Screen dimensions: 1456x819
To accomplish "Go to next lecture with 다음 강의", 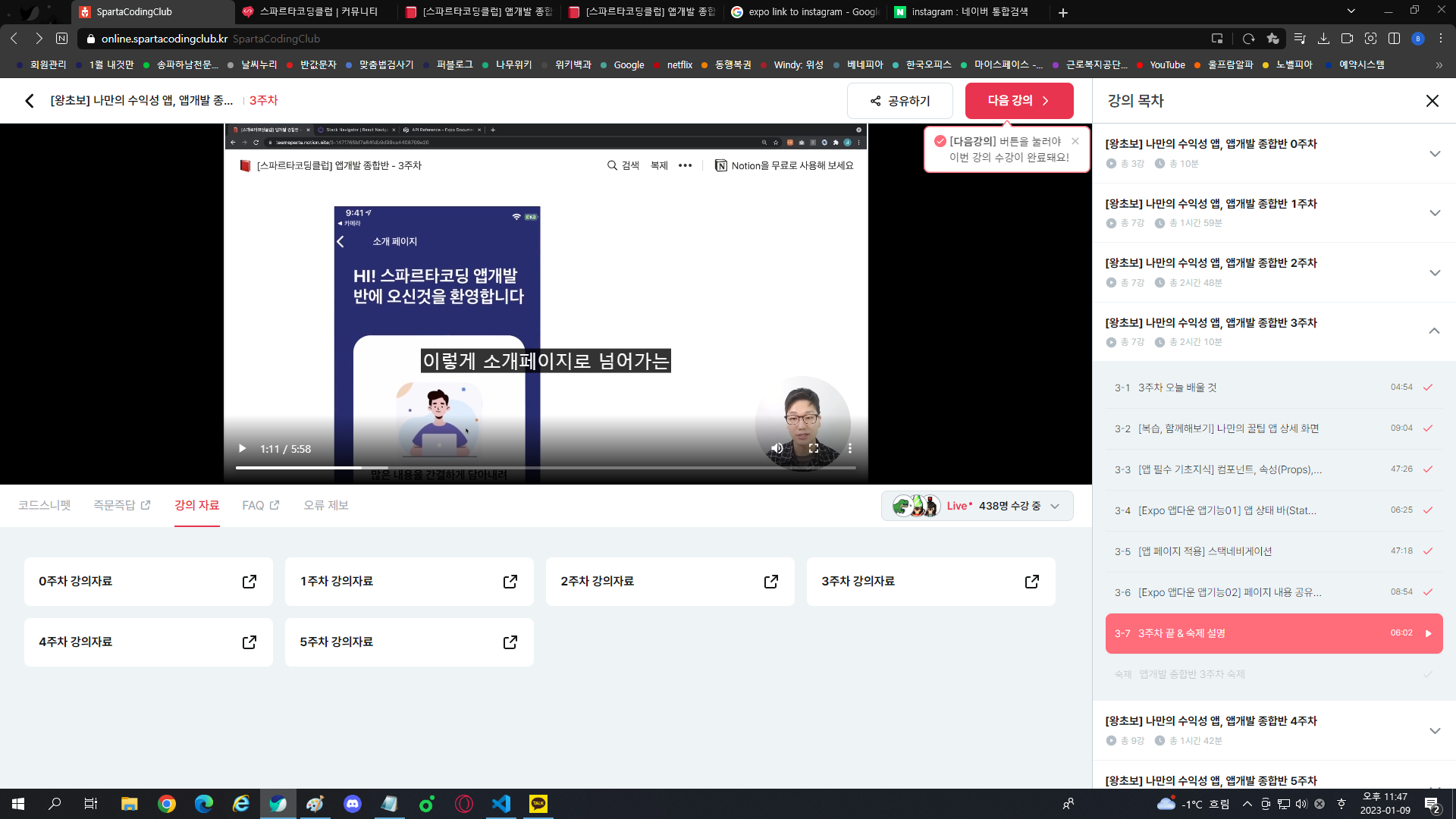I will pyautogui.click(x=1019, y=101).
